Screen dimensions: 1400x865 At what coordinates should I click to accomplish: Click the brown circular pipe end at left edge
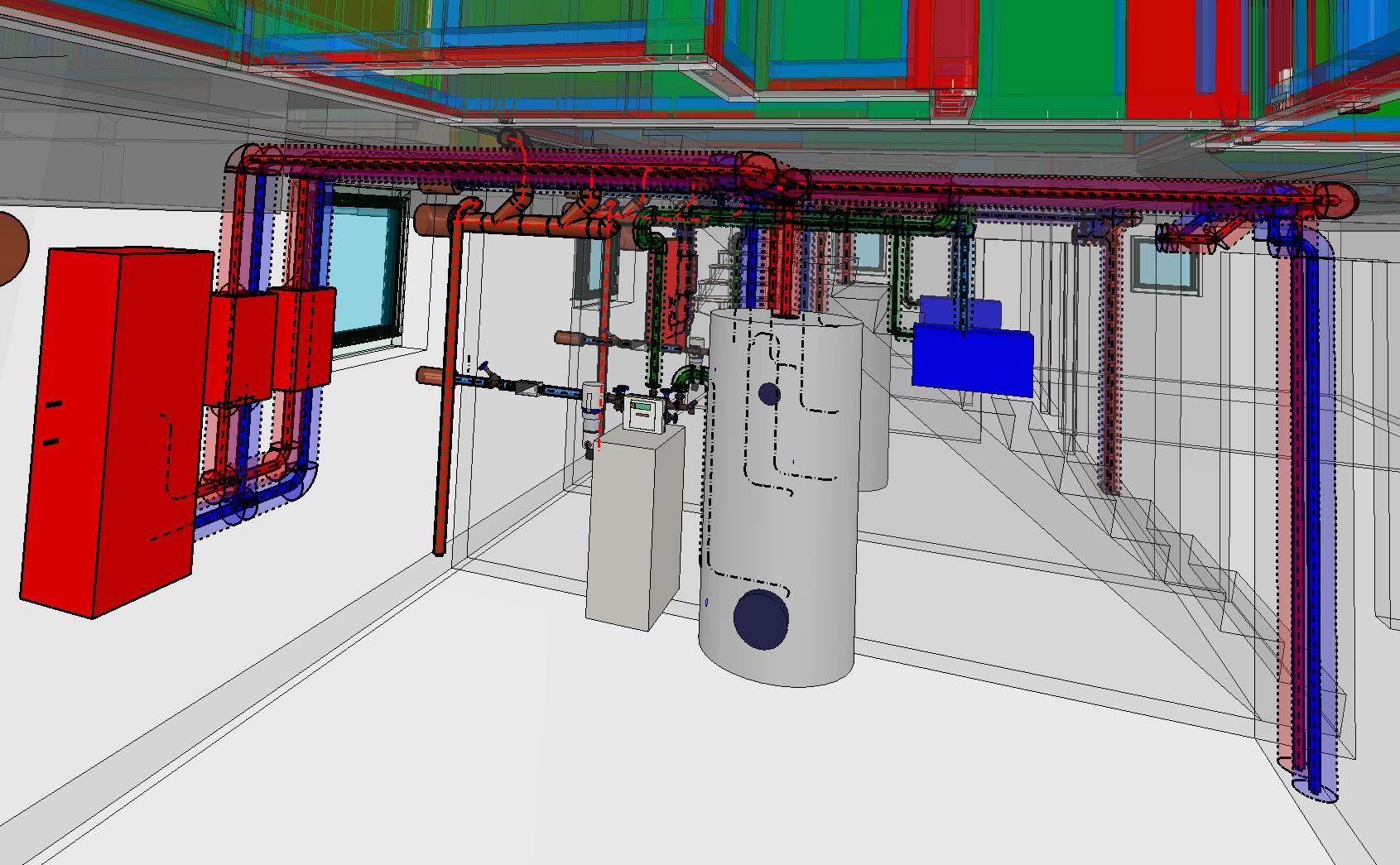point(10,248)
